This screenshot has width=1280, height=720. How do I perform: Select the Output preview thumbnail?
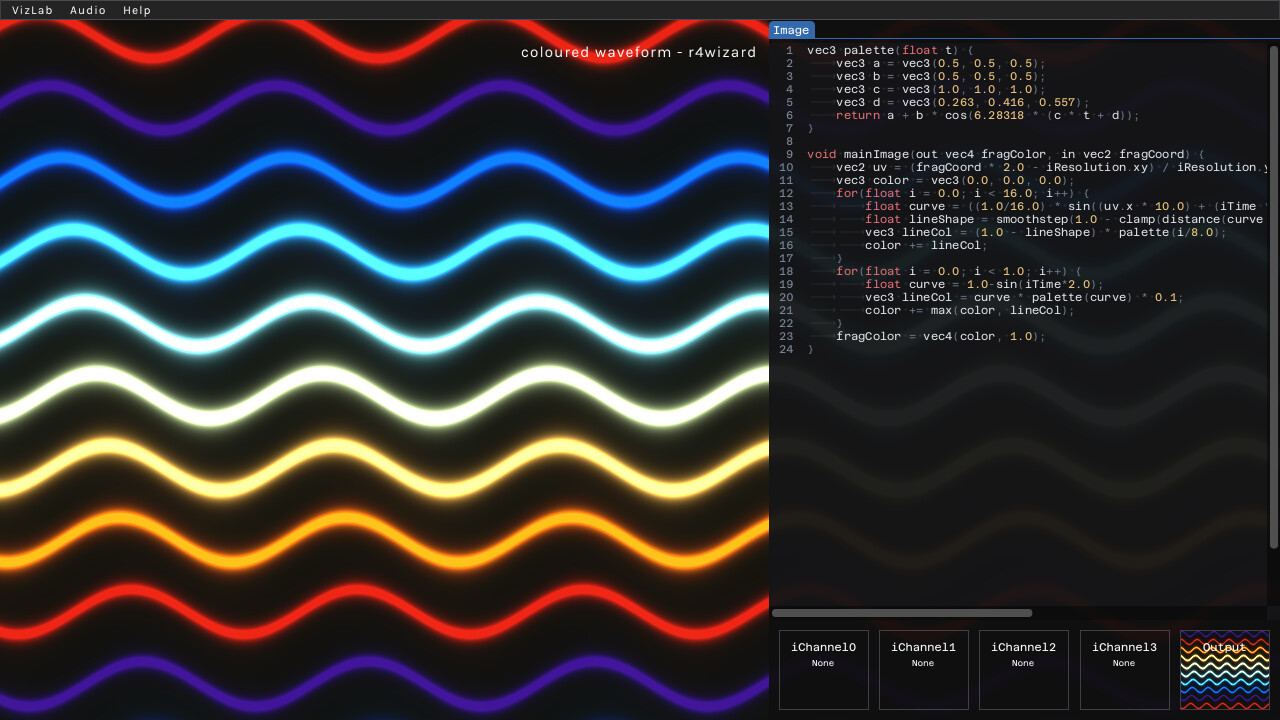point(1224,669)
